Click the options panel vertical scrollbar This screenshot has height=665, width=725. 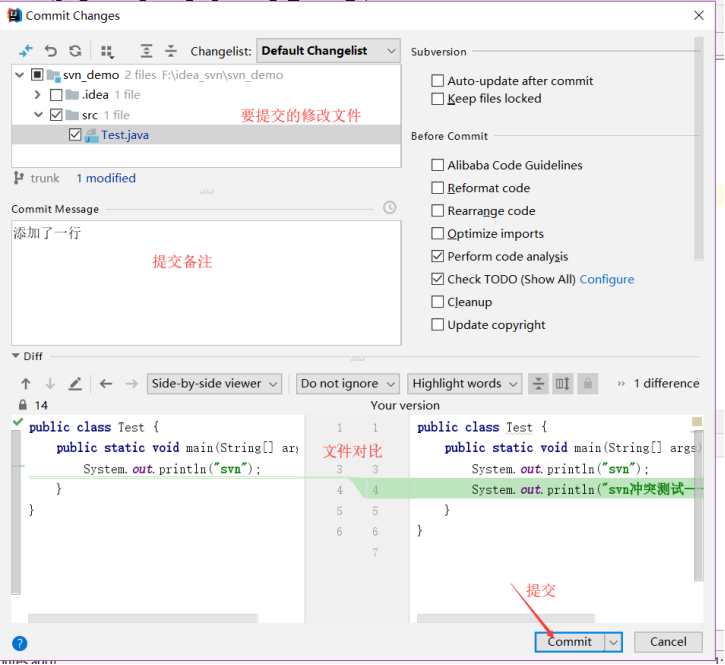pos(699,149)
